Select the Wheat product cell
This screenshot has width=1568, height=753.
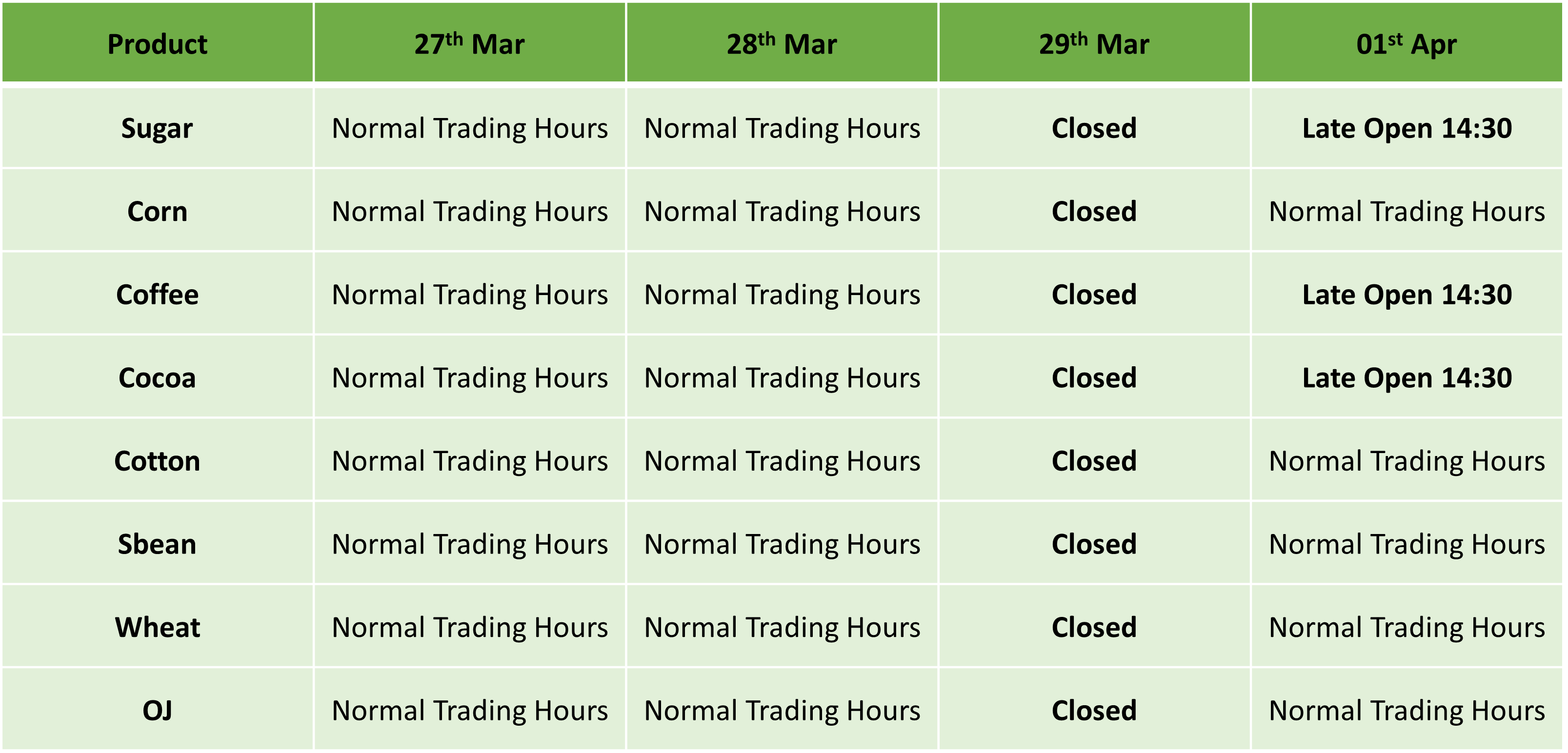click(157, 627)
